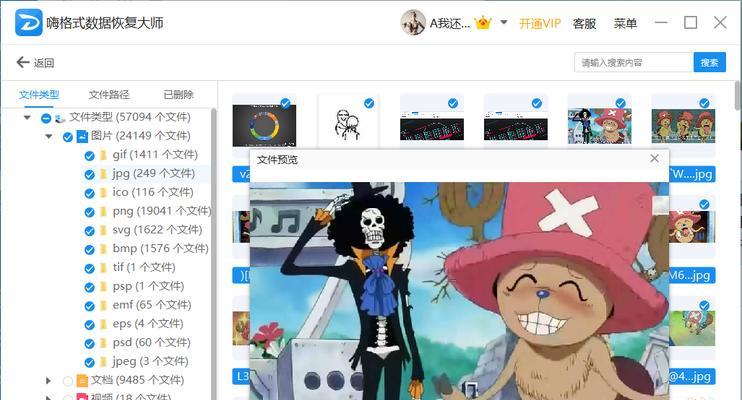Image resolution: width=742 pixels, height=400 pixels.
Task: Collapse the 图片 tree node
Action: [48, 136]
